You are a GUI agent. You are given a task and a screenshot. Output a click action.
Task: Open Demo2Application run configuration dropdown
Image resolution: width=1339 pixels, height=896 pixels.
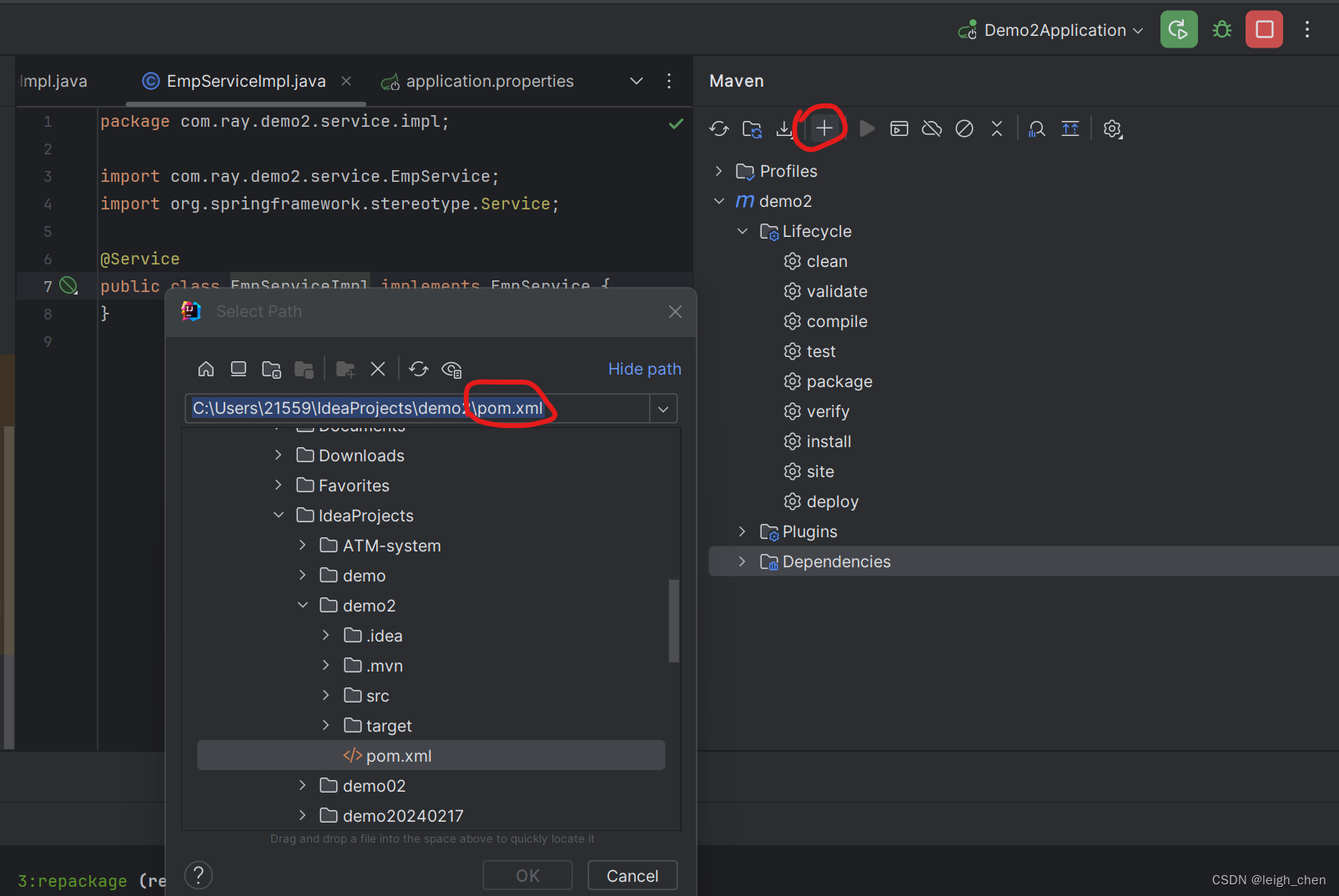pos(1051,30)
